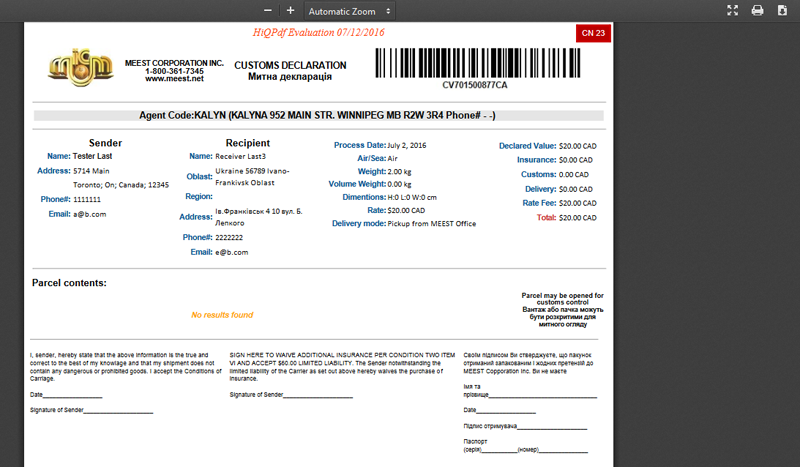Click the Weight value 2.00 kg
Screen dimensions: 800x467
pyautogui.click(x=399, y=171)
